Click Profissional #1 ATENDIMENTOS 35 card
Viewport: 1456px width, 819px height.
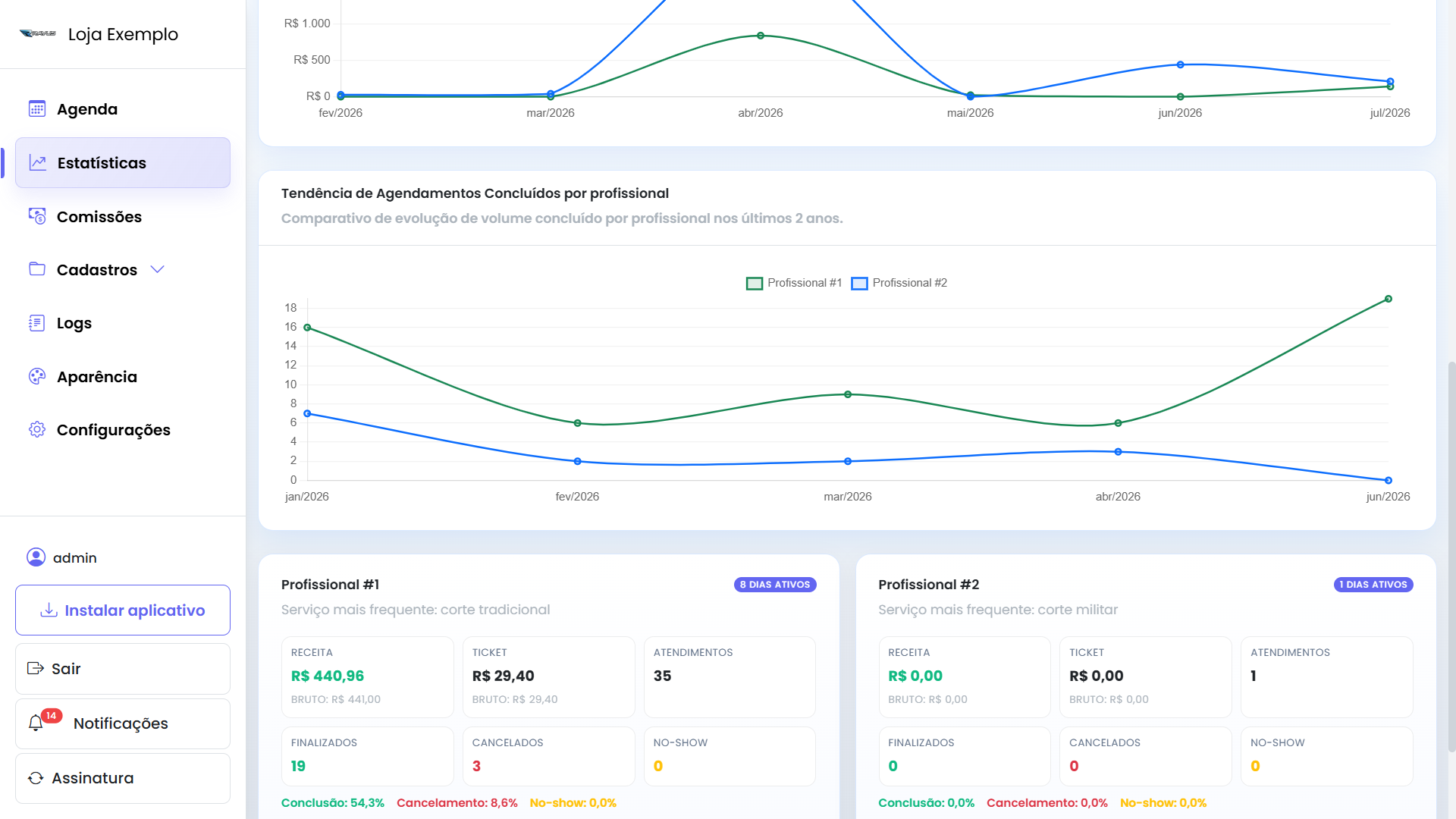pos(730,676)
